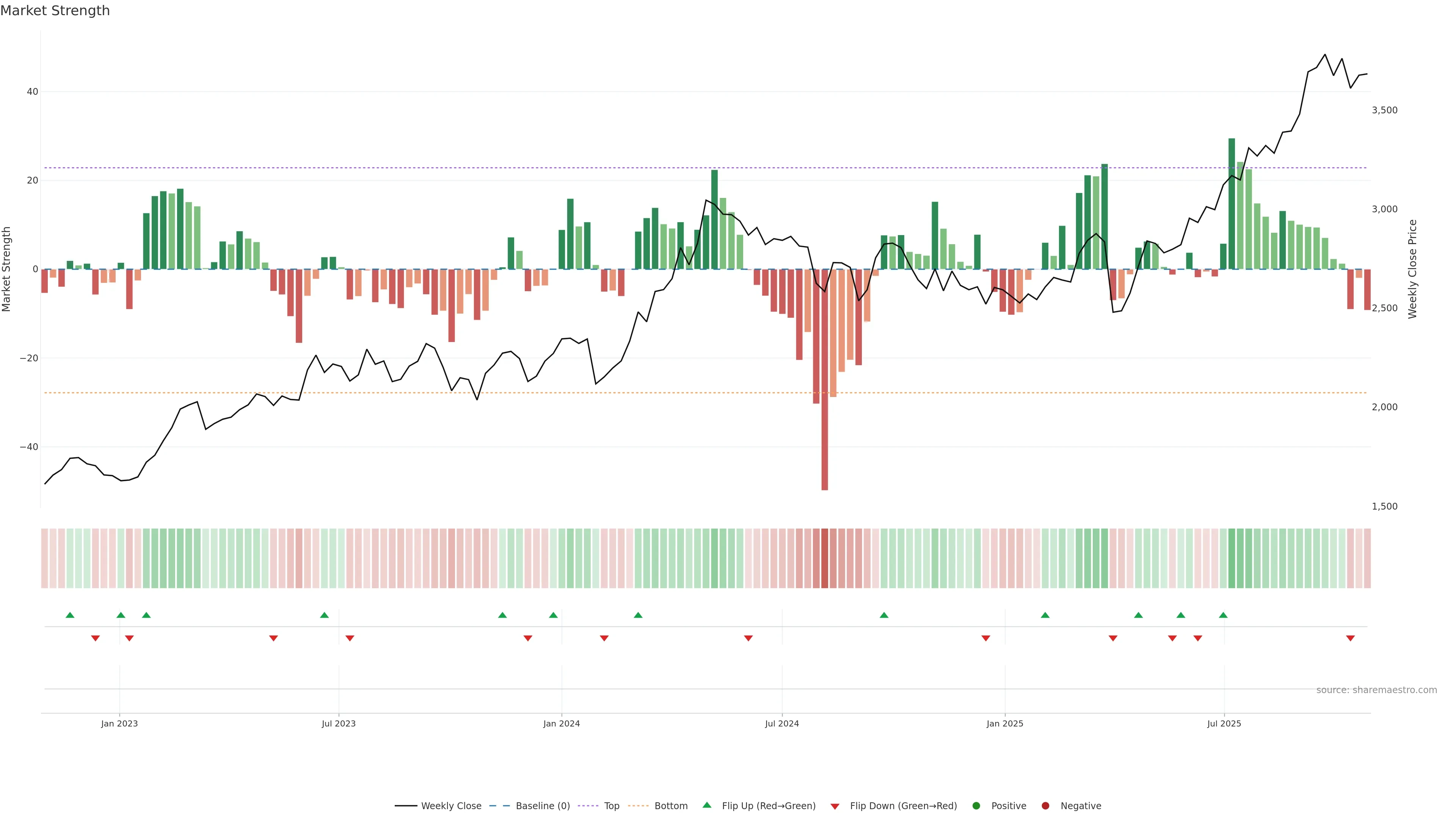1456x819 pixels.
Task: Click the rightmost green flip-up triangle marker
Action: [x=1223, y=615]
